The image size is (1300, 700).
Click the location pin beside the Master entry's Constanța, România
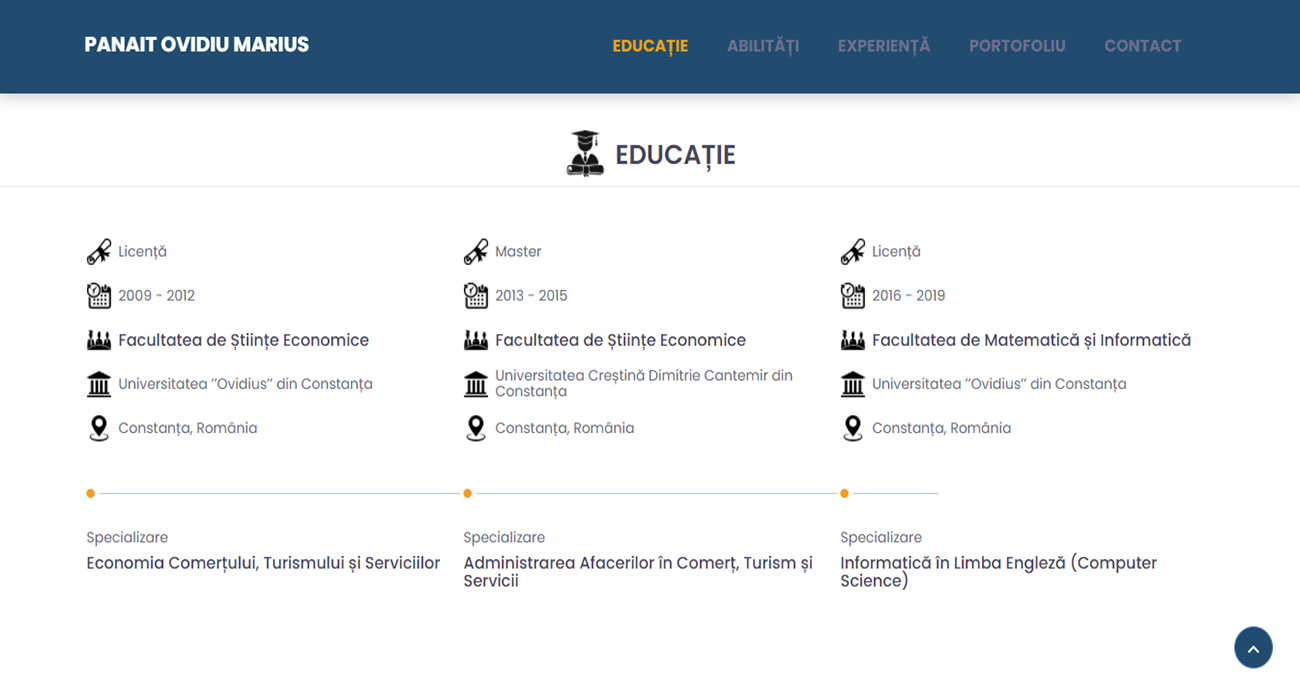(476, 428)
